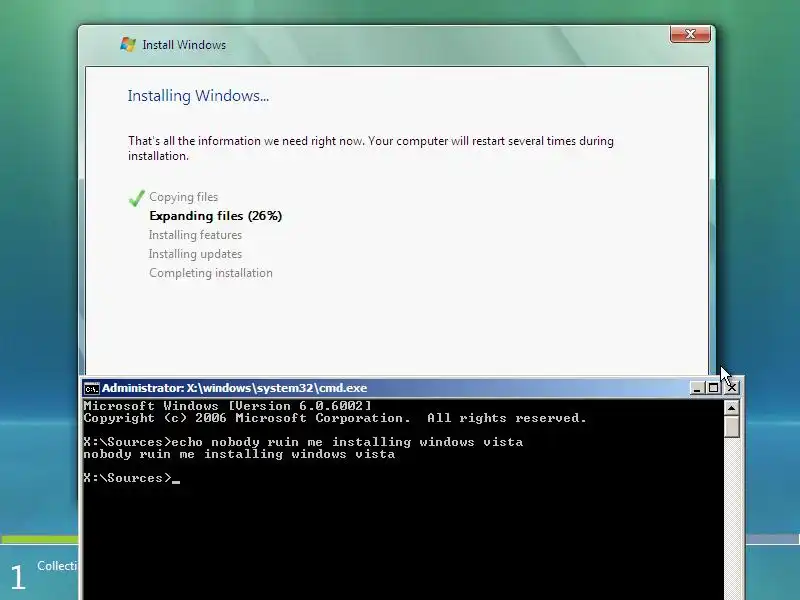Click the 'Microsoft Windows [Version 6.0.6002]' line
The width and height of the screenshot is (800, 600).
coord(228,406)
